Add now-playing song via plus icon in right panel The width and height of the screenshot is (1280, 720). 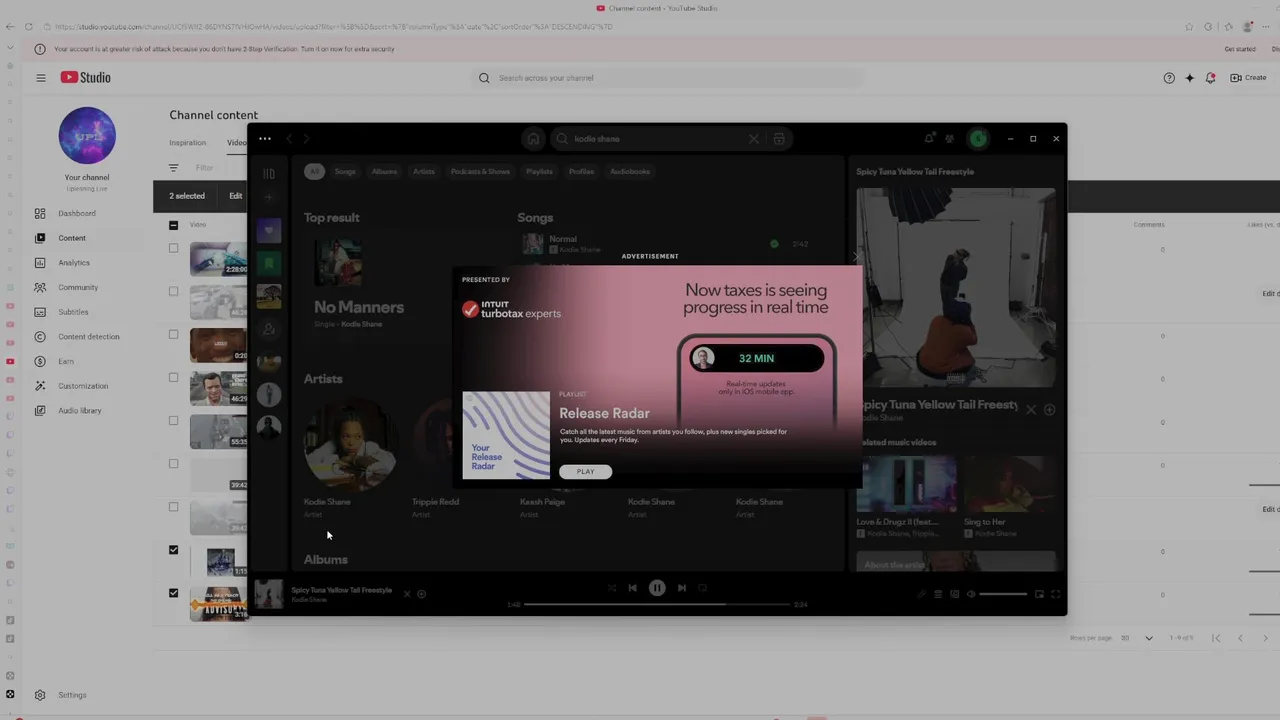[1049, 410]
